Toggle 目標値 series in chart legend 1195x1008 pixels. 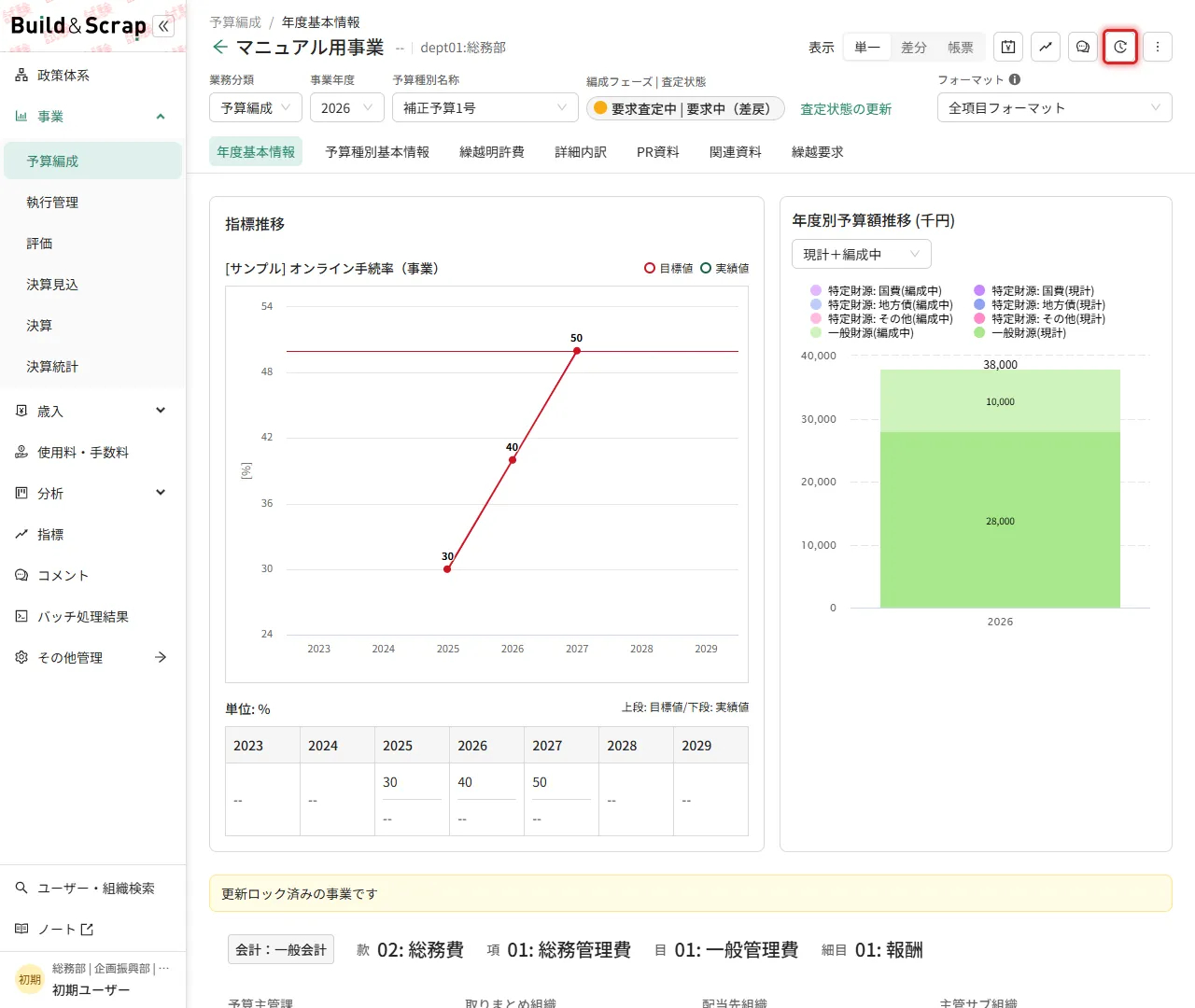click(x=668, y=268)
